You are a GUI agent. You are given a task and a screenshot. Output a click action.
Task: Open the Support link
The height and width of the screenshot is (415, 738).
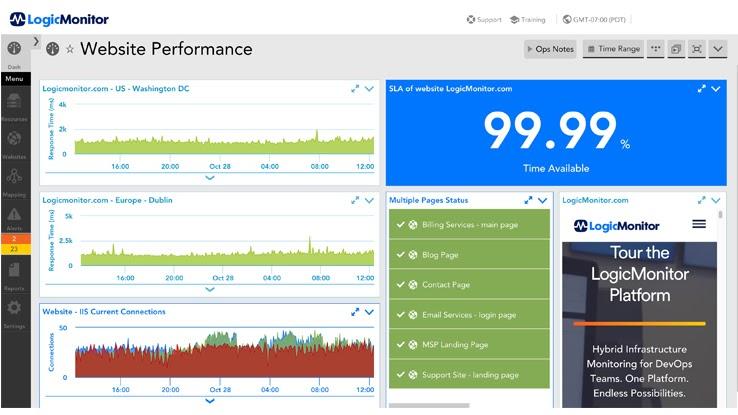(484, 19)
